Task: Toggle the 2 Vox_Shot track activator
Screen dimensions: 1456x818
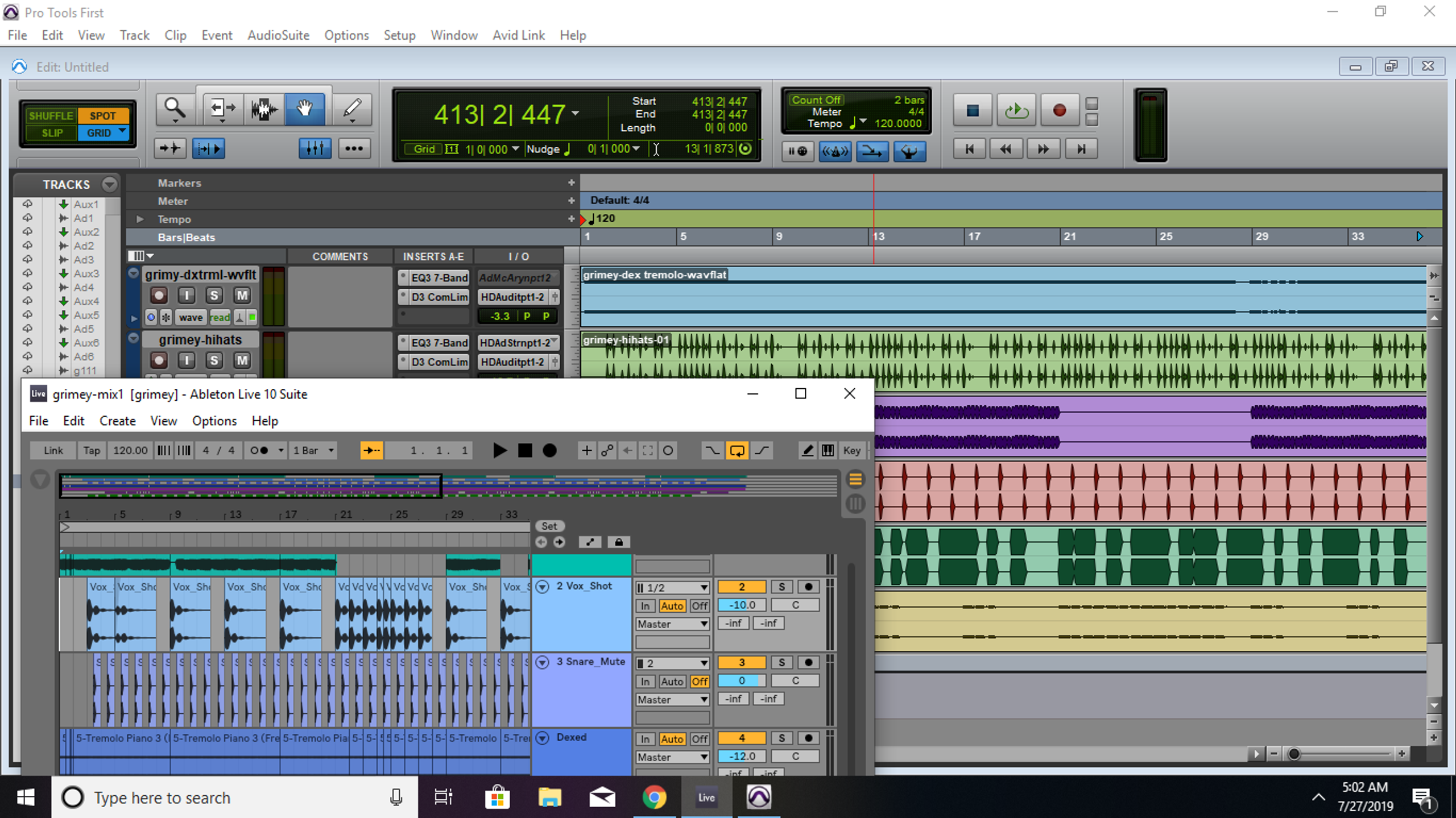Action: pos(742,587)
